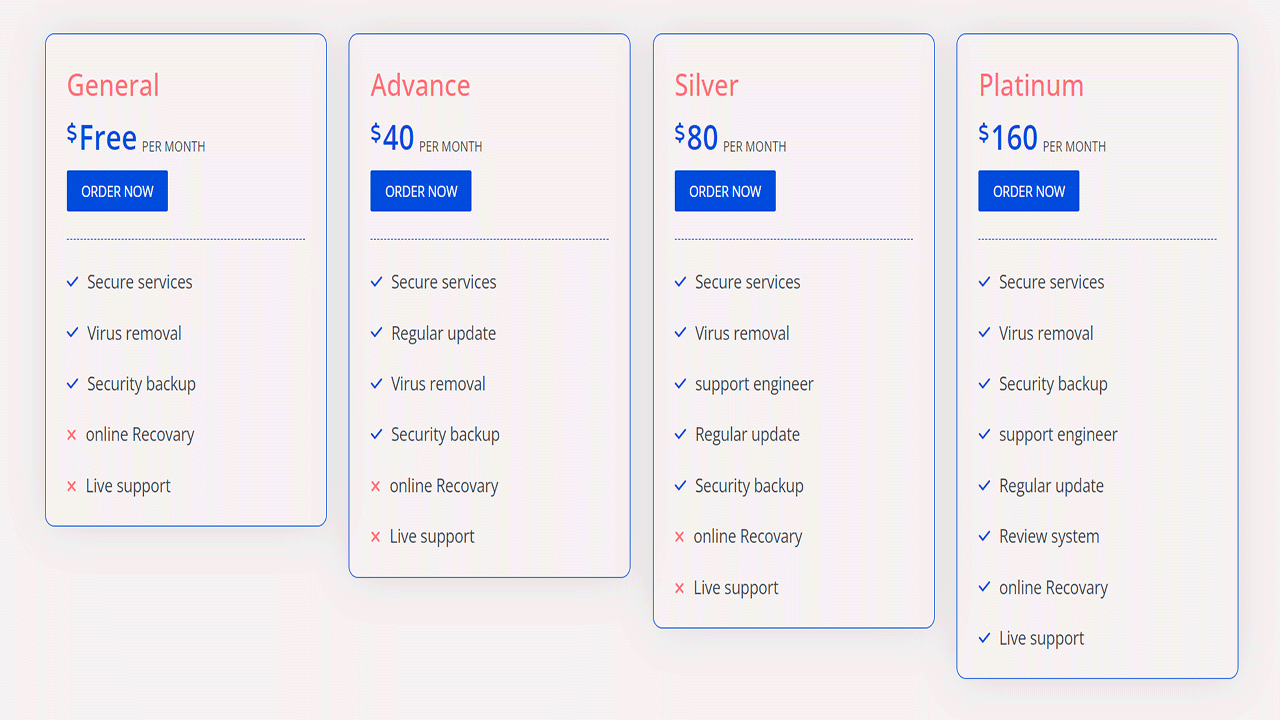Click the red cross beside Live support in Advance
Screen dimensions: 1280x720
pos(376,536)
